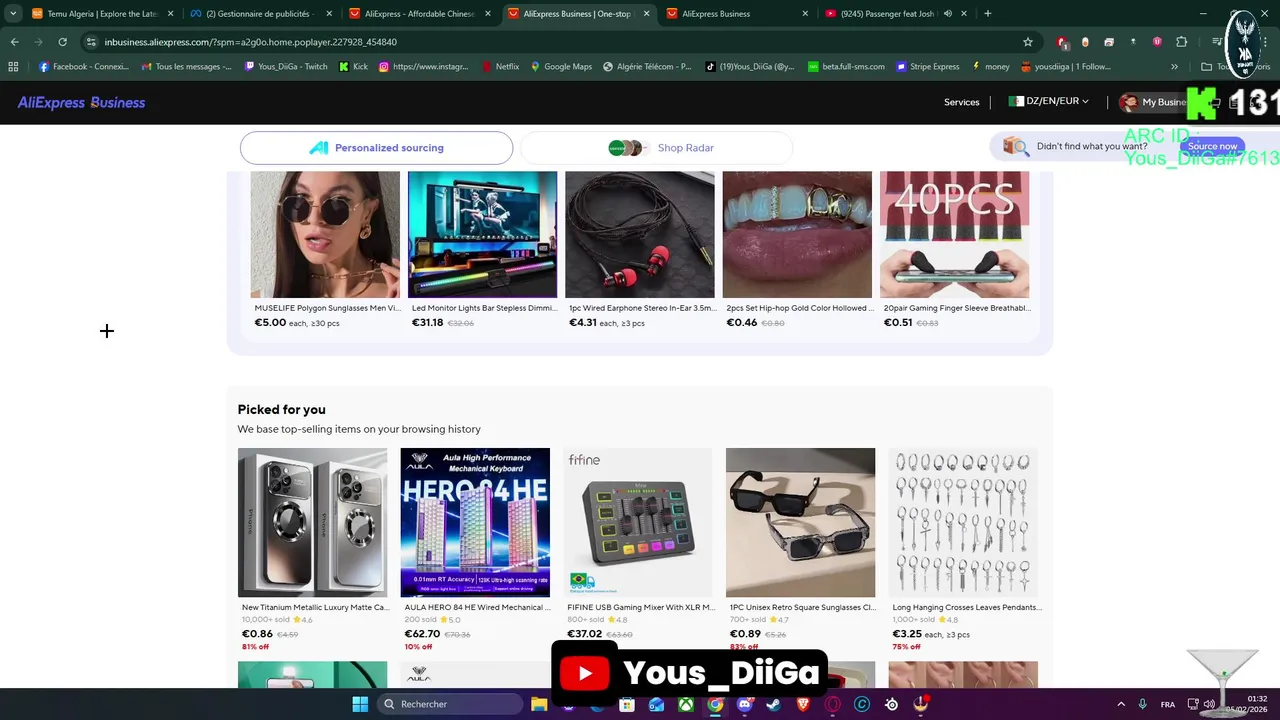The image size is (1280, 720).
Task: Open the pink shield U extension
Action: coord(1157,42)
